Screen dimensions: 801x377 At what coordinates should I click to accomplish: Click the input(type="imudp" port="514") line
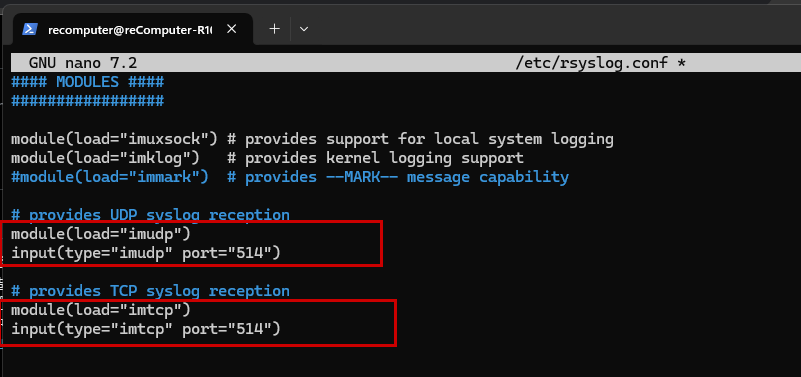pyautogui.click(x=146, y=253)
